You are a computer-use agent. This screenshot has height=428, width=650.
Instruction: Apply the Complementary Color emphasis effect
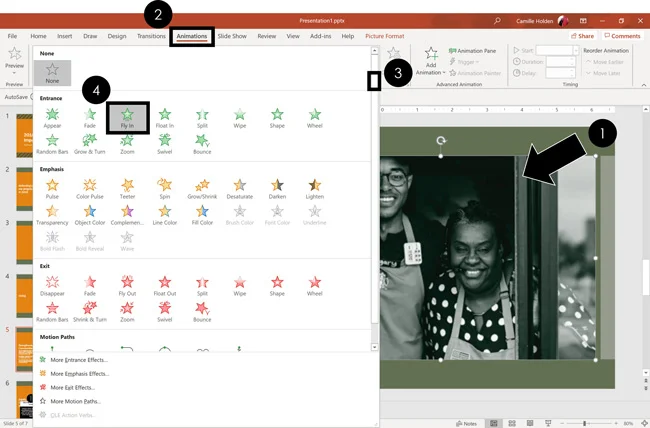127,215
